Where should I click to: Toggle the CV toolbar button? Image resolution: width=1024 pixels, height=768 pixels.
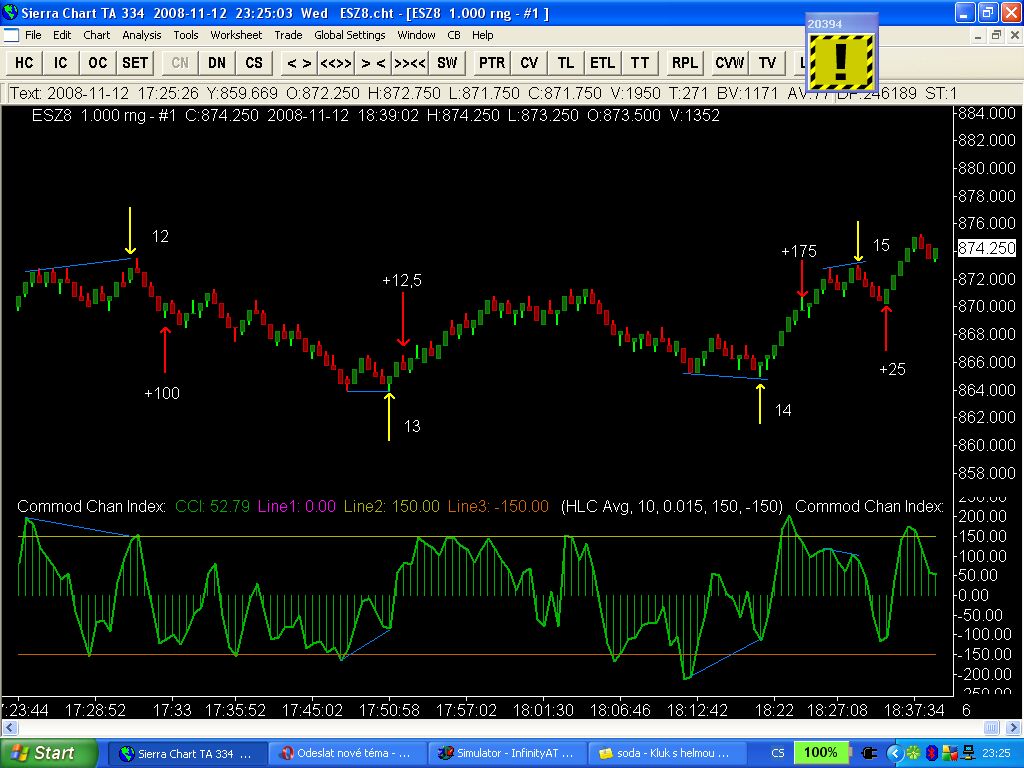coord(529,62)
